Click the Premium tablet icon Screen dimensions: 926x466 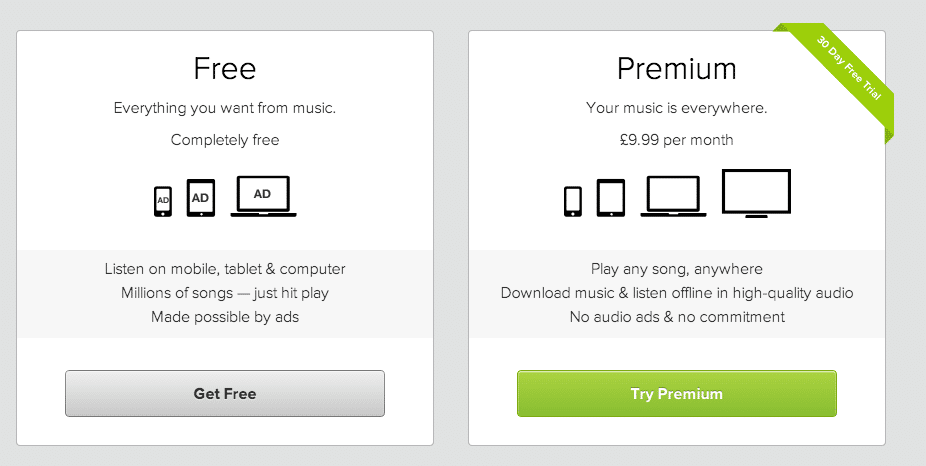click(x=611, y=198)
